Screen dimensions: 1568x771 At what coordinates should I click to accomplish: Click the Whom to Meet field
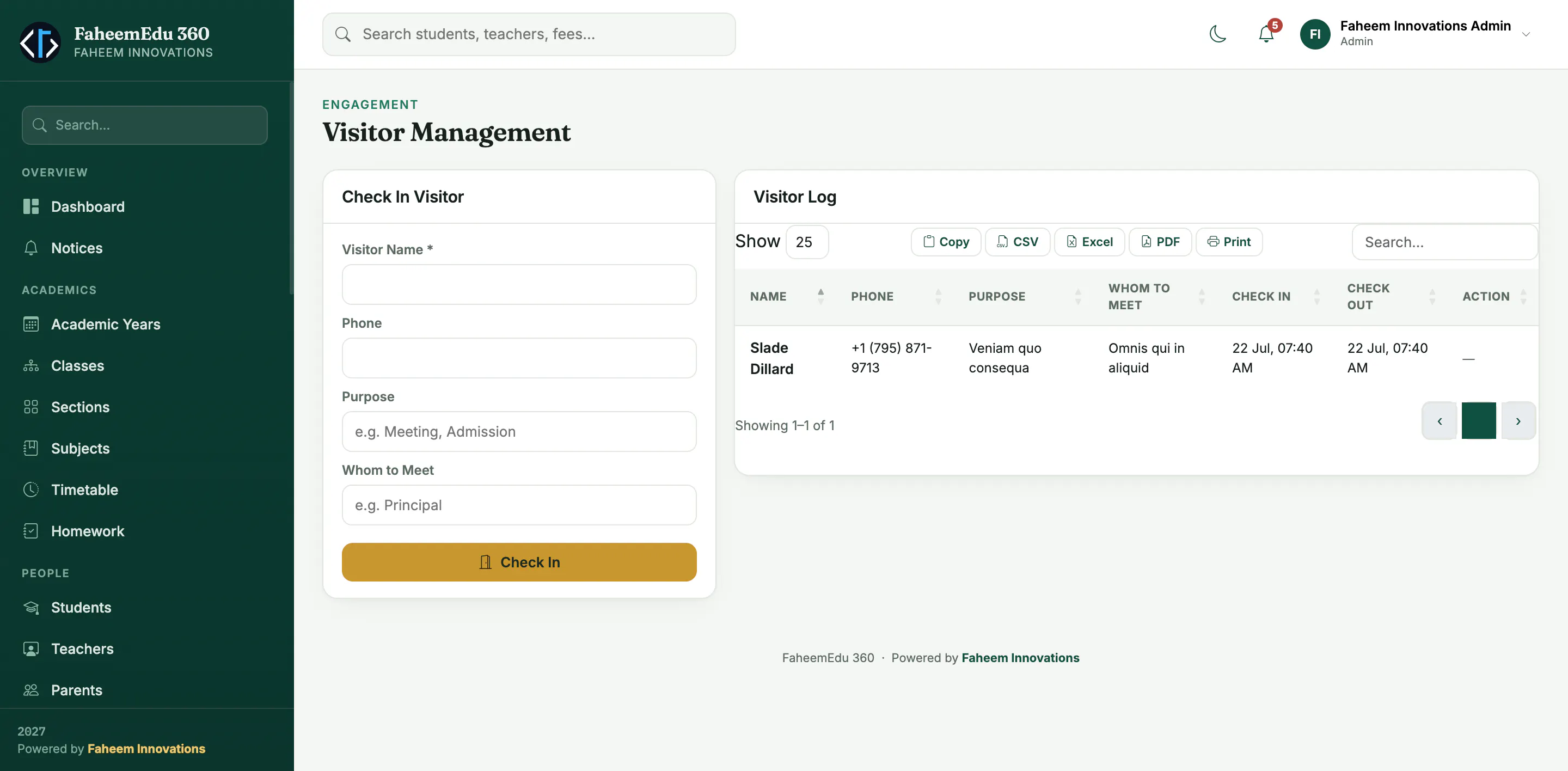pyautogui.click(x=519, y=505)
